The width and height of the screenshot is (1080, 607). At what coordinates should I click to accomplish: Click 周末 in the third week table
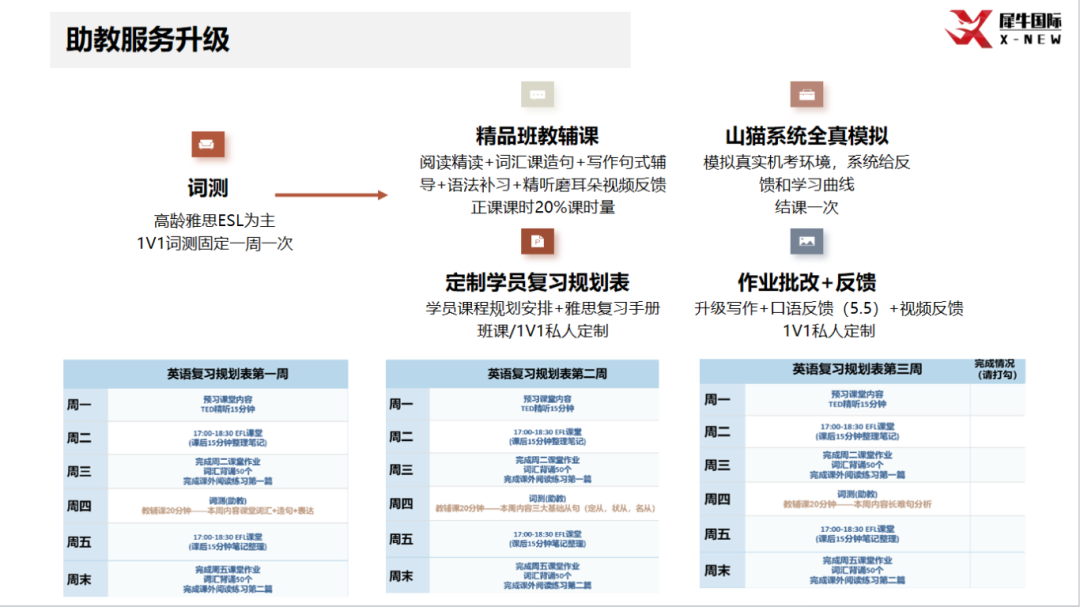pos(716,570)
